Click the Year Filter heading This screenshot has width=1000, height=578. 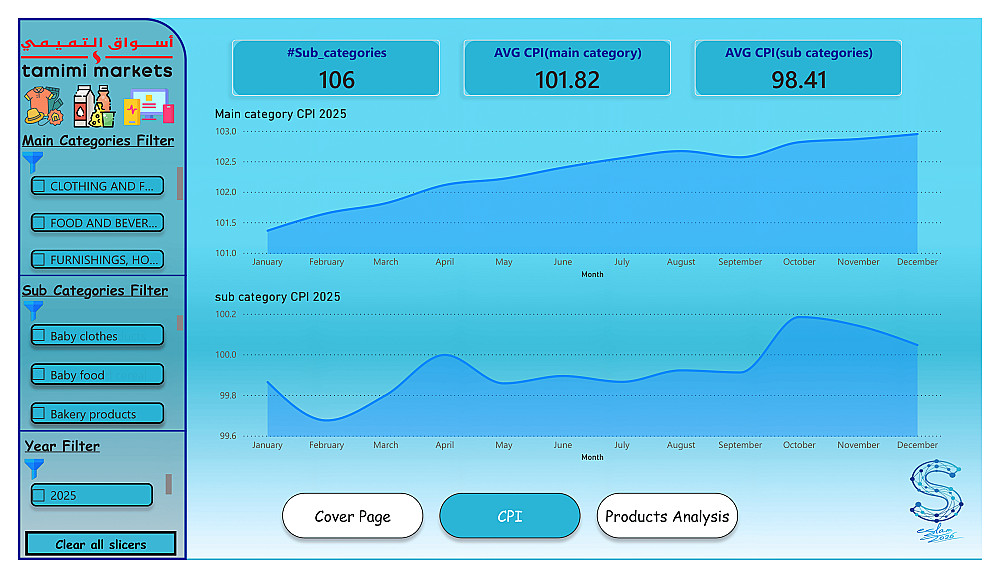[x=62, y=446]
